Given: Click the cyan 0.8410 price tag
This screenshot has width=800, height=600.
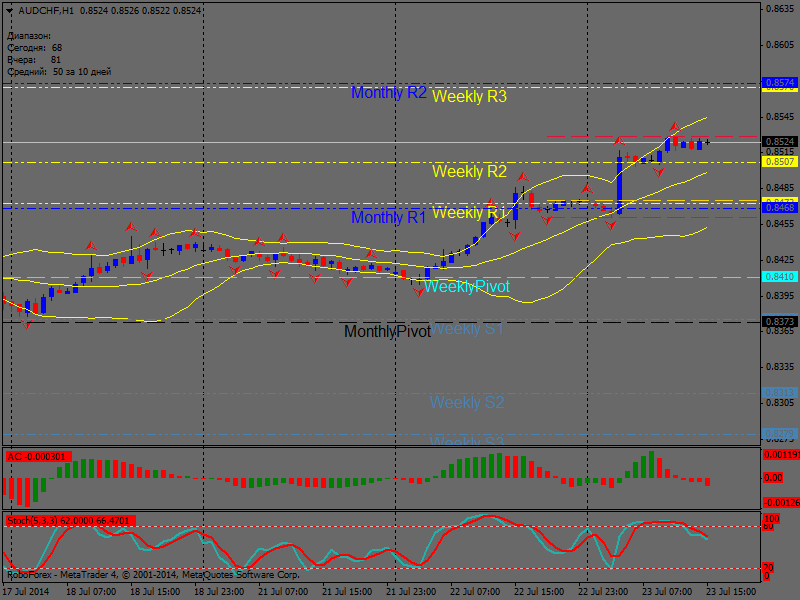Looking at the screenshot, I should click(779, 277).
